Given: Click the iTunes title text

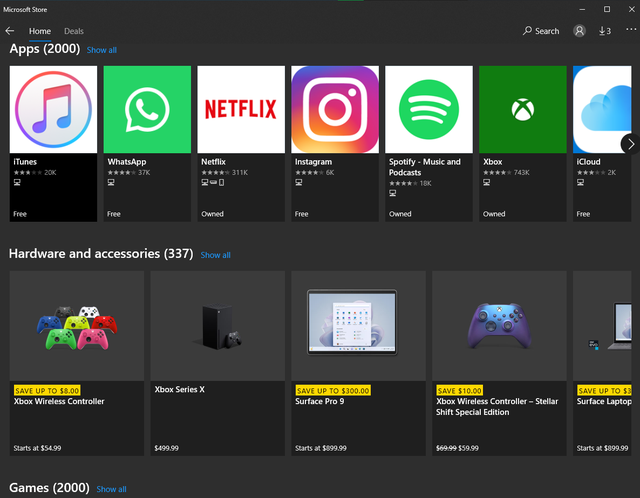Looking at the screenshot, I should point(25,162).
